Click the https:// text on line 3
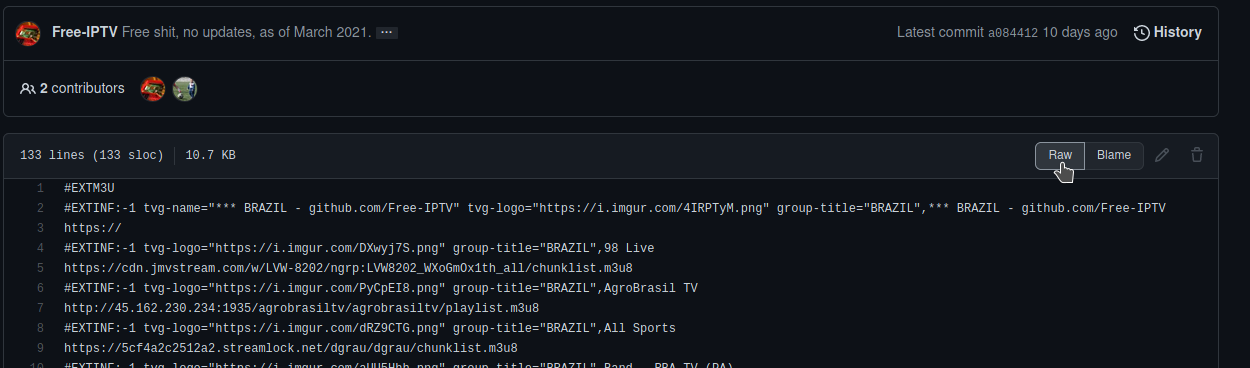 tap(93, 228)
